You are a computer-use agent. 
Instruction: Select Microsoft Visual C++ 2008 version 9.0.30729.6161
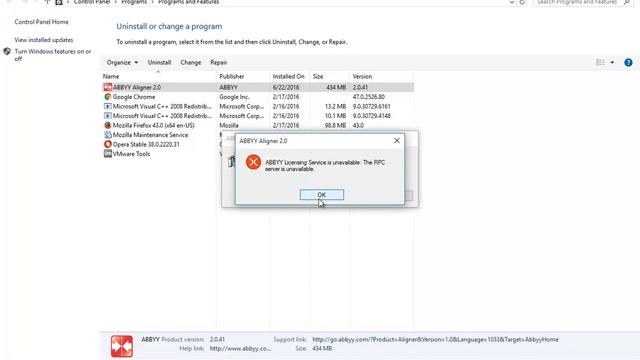[258, 106]
